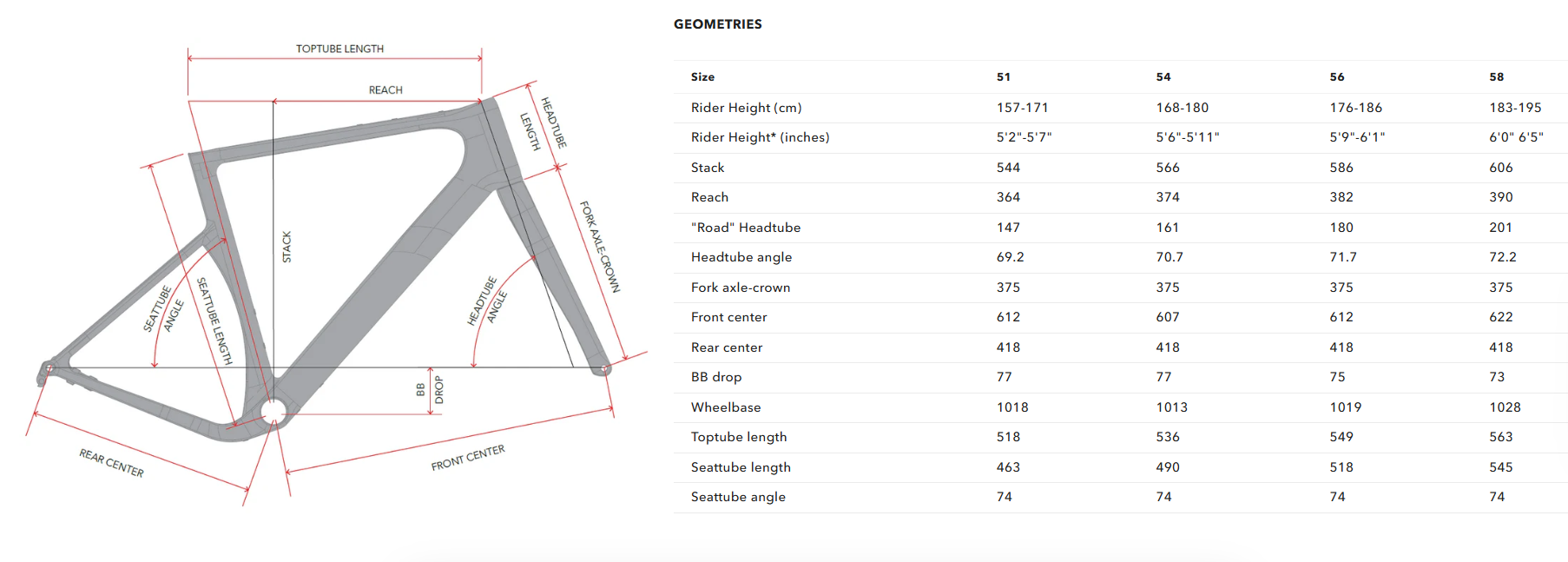
Task: Click the 1018 wheelbase value
Action: pos(1011,407)
